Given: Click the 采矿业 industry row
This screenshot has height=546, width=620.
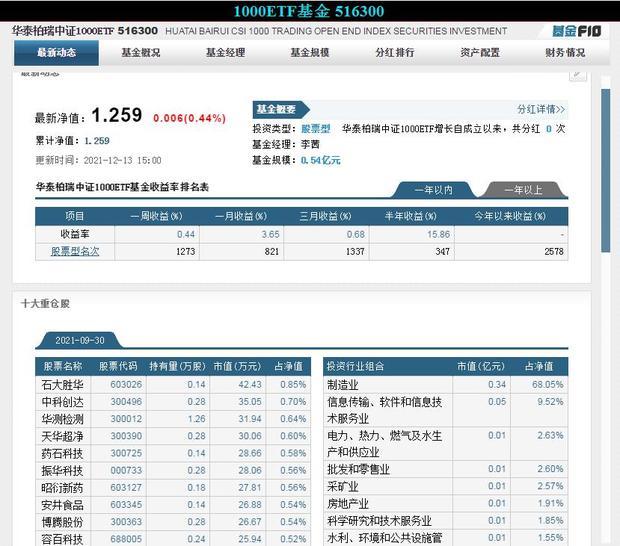Looking at the screenshot, I should [446, 486].
